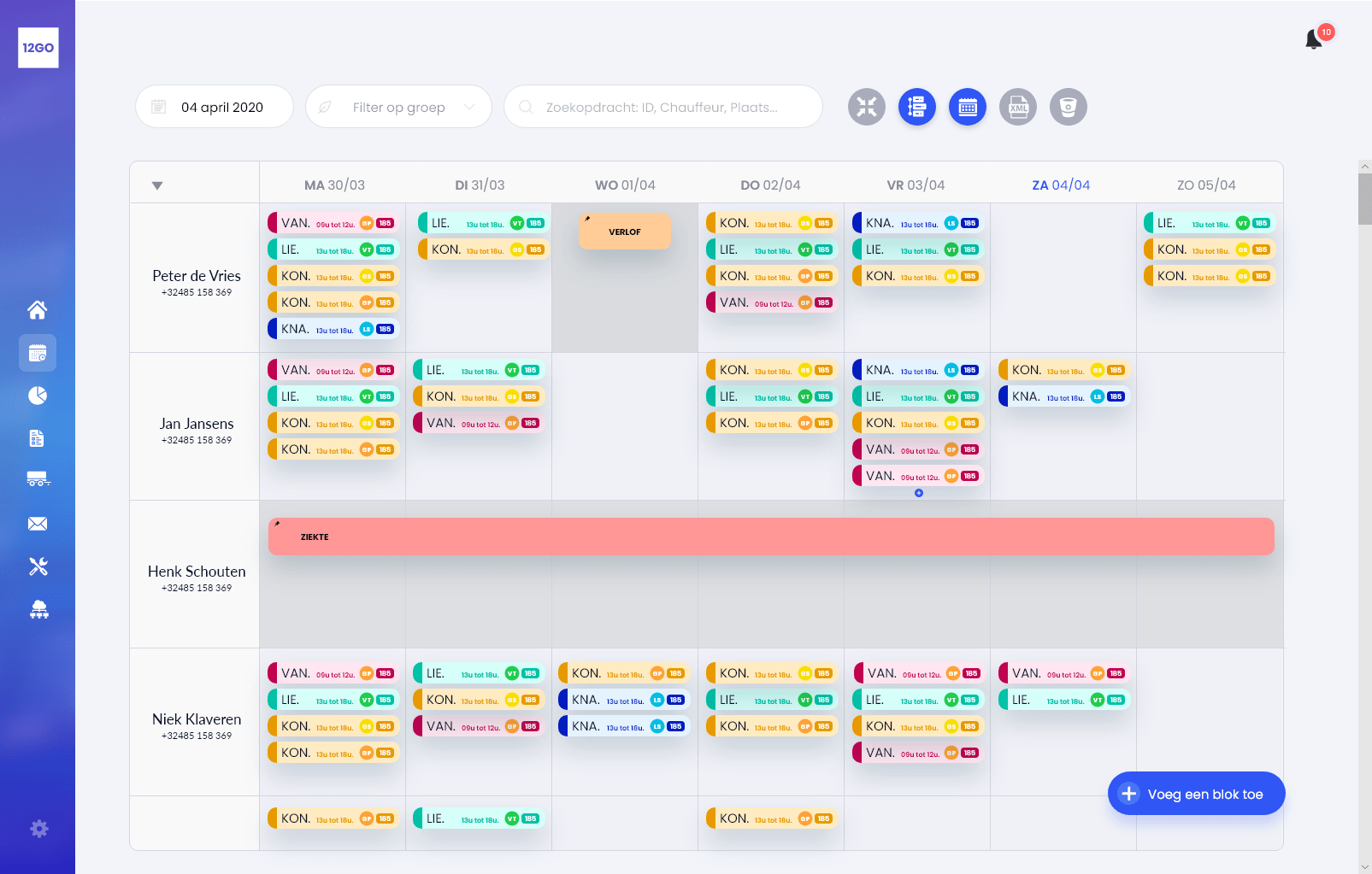Open notifications via the bell icon
1372x874 pixels.
(x=1314, y=38)
